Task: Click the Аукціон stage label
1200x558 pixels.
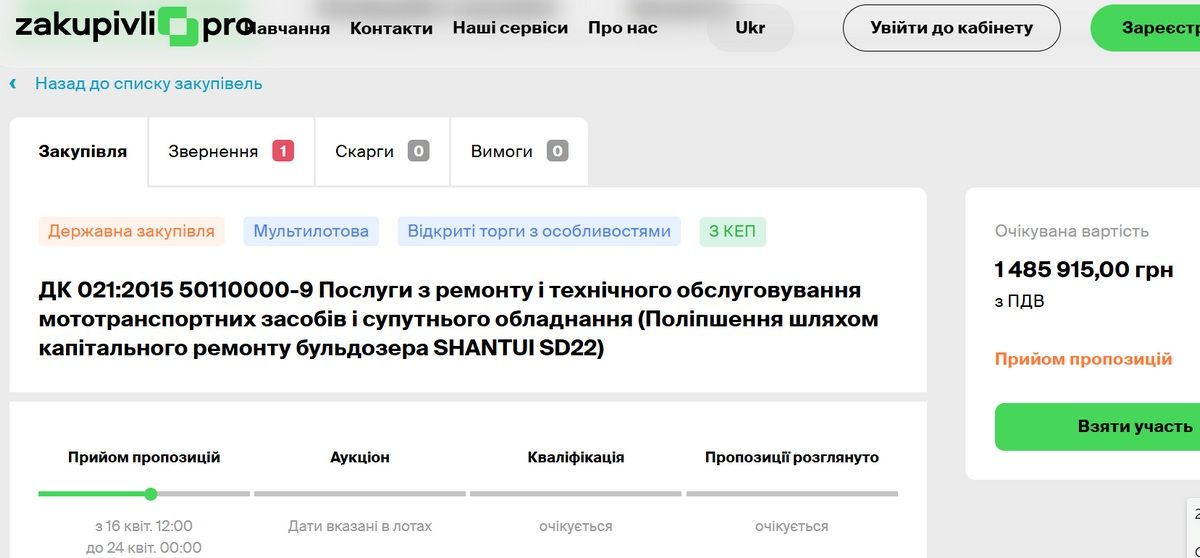Action: coord(360,457)
